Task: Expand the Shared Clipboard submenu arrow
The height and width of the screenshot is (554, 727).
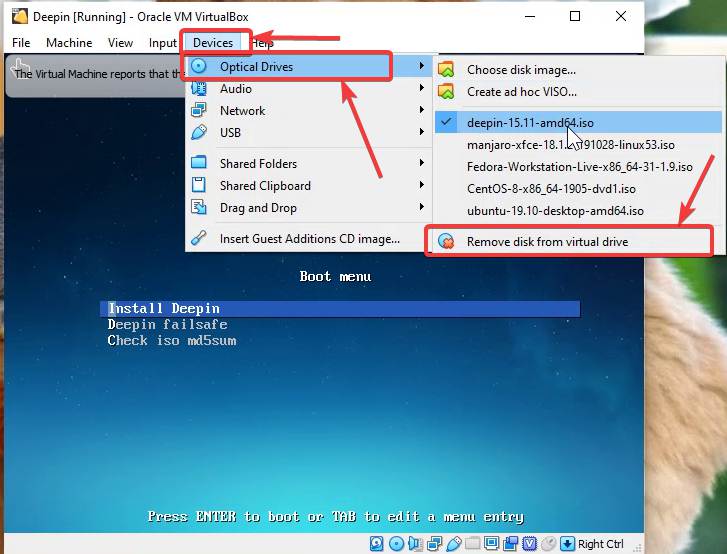Action: [x=421, y=185]
